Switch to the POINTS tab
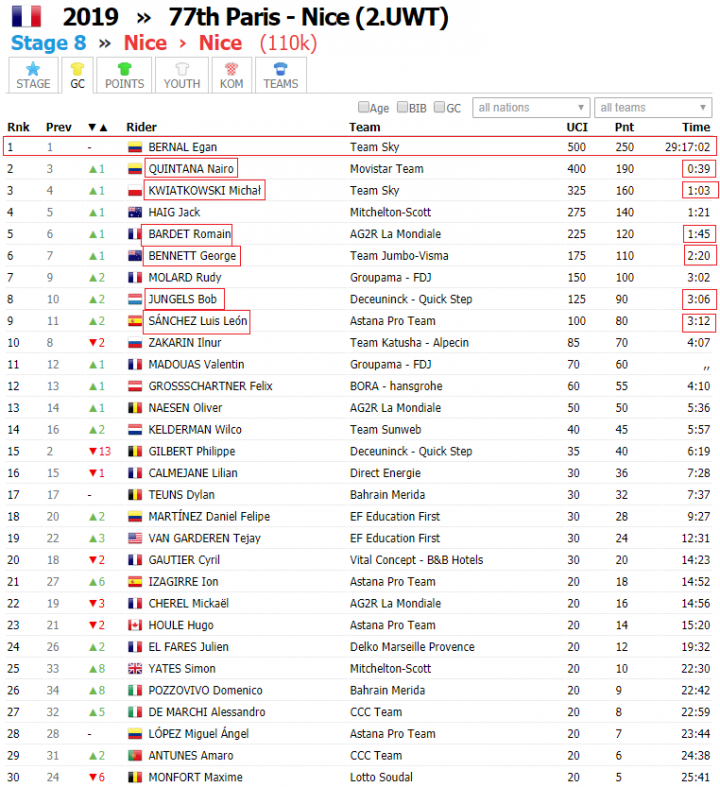Viewport: 720px width, 787px height. pyautogui.click(x=124, y=75)
